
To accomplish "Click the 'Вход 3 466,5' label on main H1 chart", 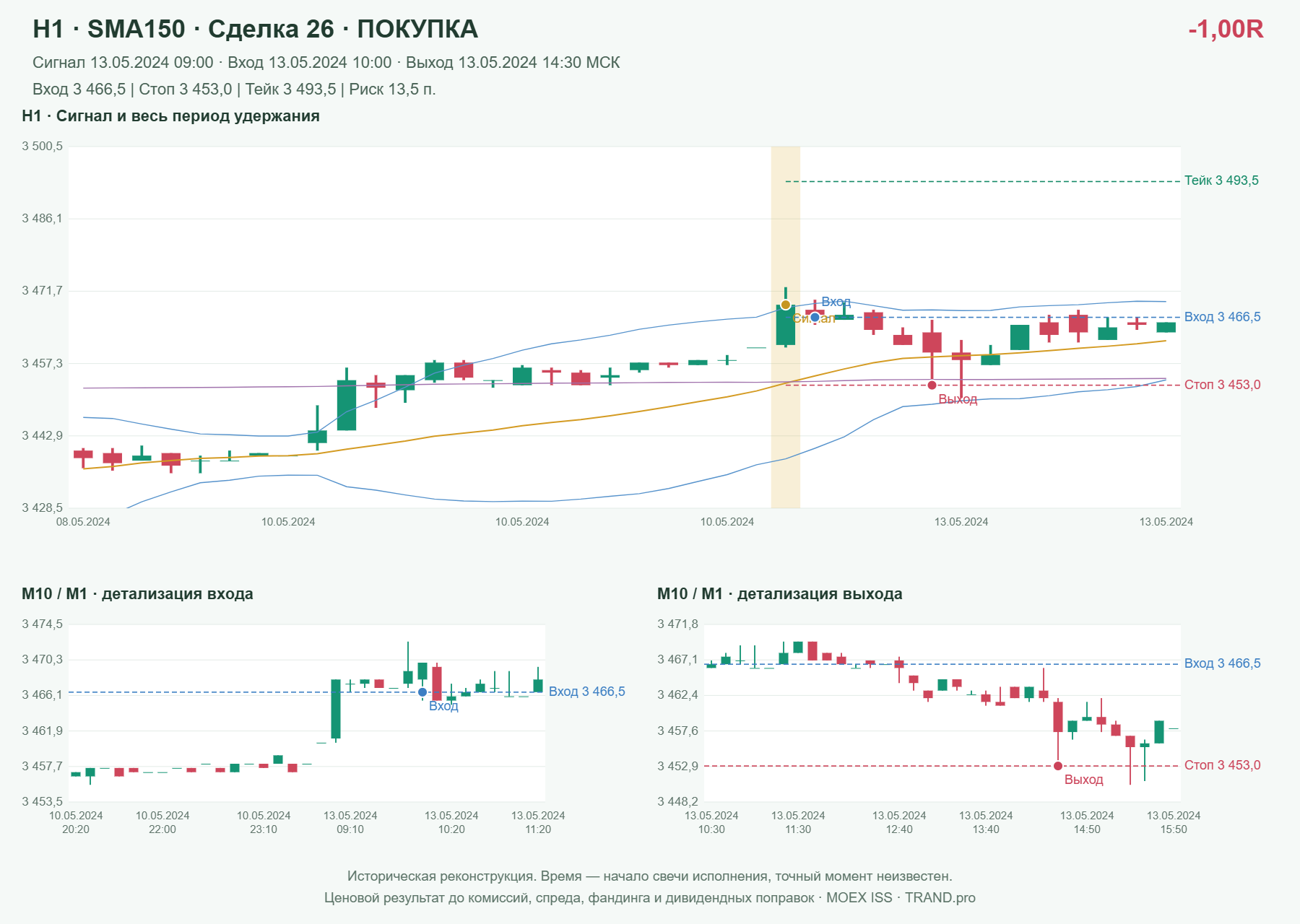I will coord(1223,317).
